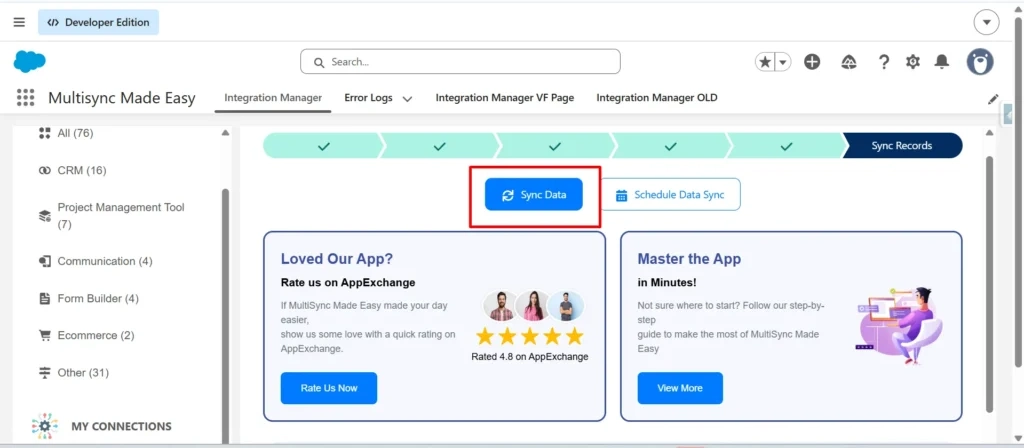The image size is (1024, 448).
Task: Click the second completed progress step
Action: [x=439, y=146]
